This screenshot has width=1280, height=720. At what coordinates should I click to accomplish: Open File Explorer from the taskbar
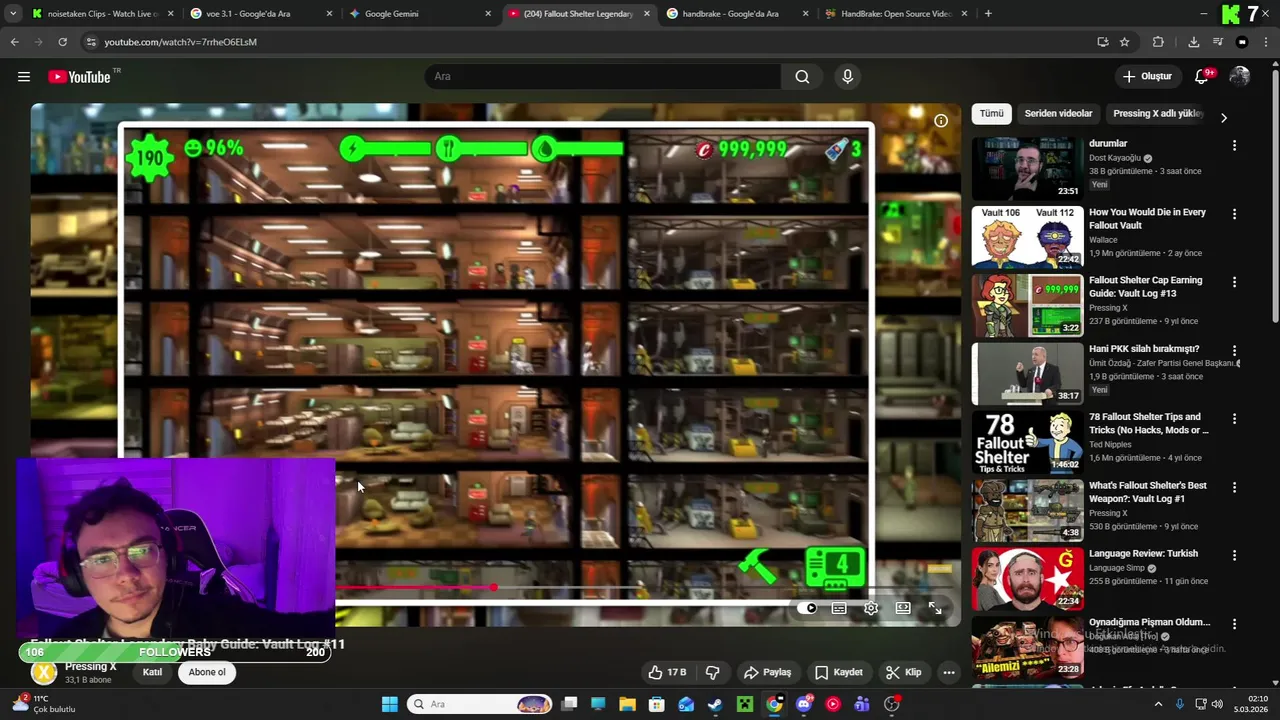(x=627, y=704)
